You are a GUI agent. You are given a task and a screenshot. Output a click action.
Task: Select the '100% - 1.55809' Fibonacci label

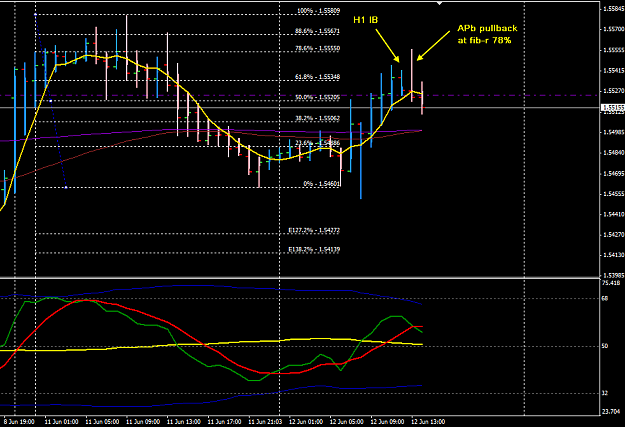click(x=318, y=11)
